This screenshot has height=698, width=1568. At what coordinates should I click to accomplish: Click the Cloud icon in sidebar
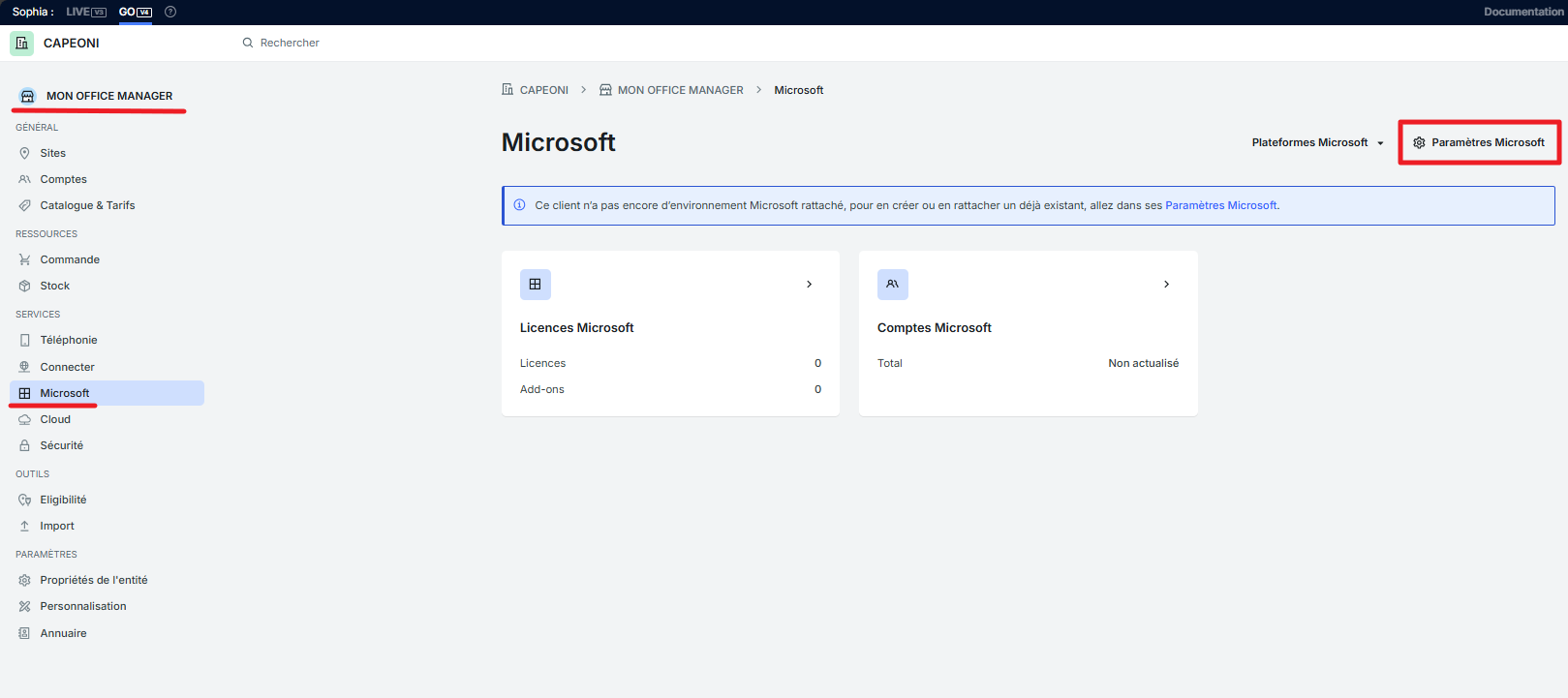[x=25, y=419]
